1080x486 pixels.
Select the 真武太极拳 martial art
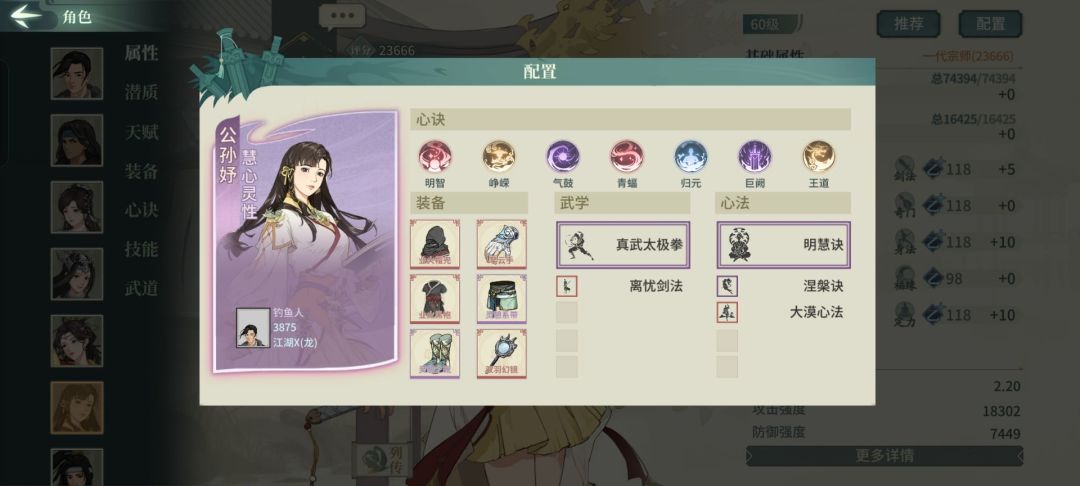tap(623, 244)
